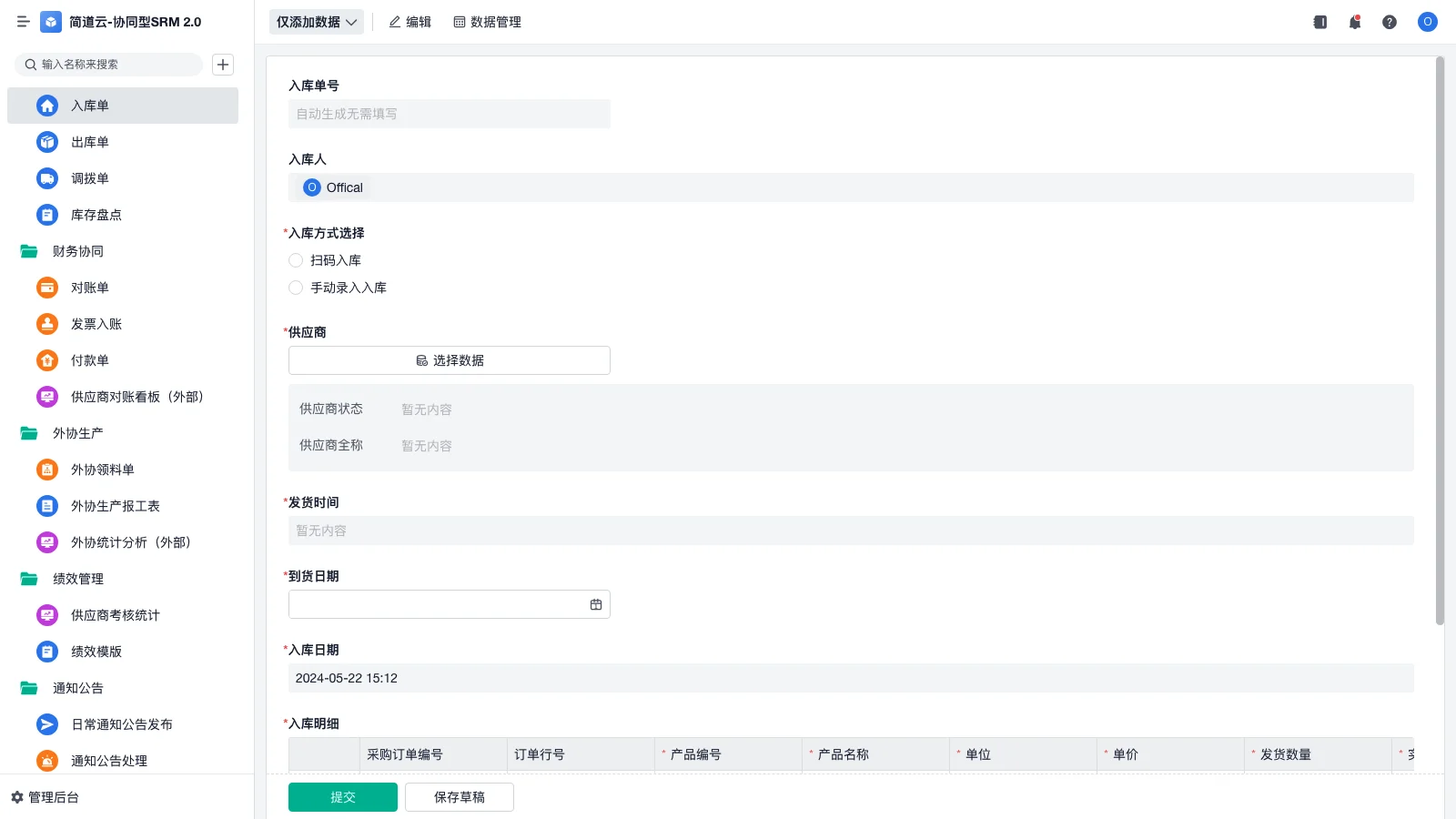The height and width of the screenshot is (819, 1456).
Task: Open the 发票入账 form link
Action: pyautogui.click(x=123, y=324)
